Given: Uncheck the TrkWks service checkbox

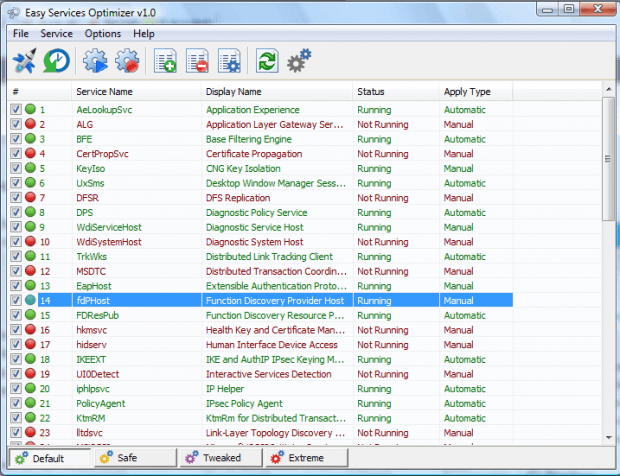Looking at the screenshot, I should pyautogui.click(x=16, y=256).
